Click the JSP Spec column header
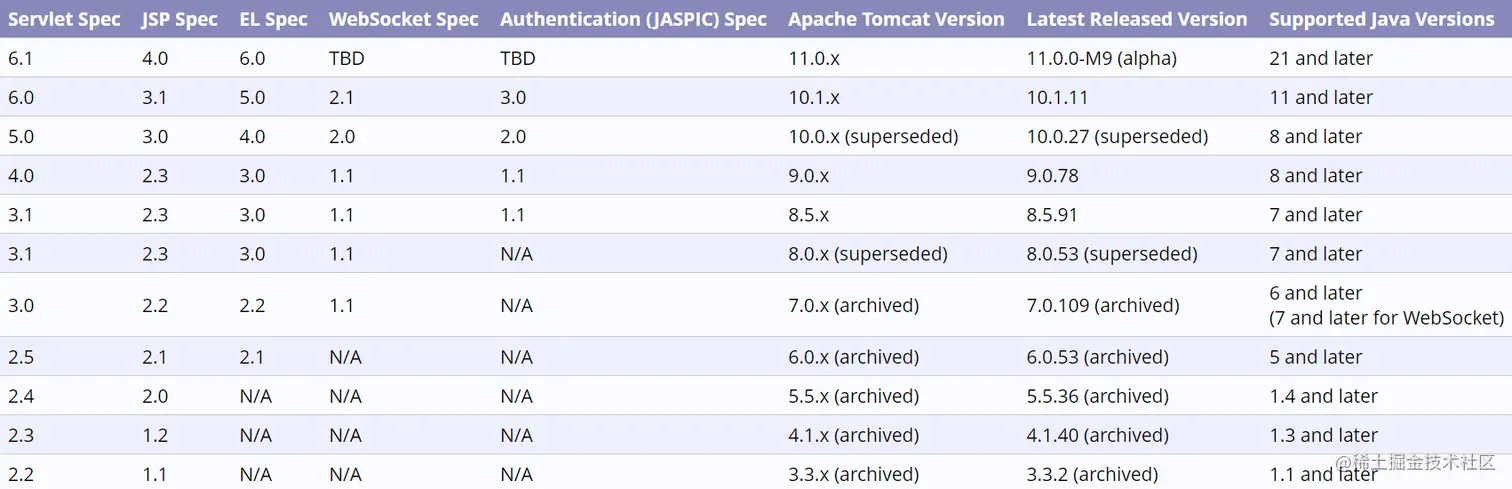 (180, 19)
